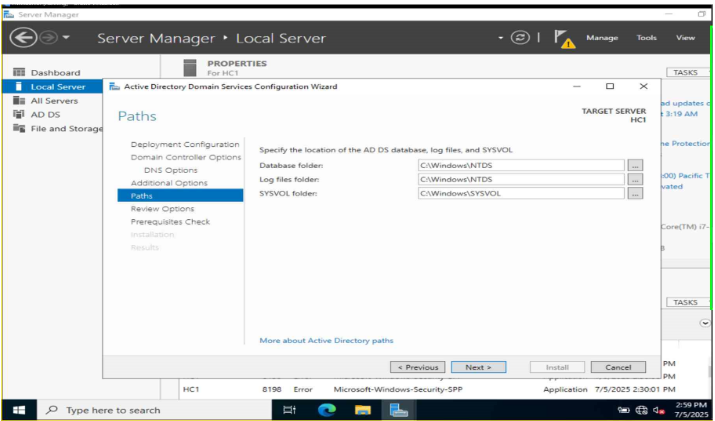Open More about Active Directory paths link
715x421 pixels.
click(x=326, y=340)
